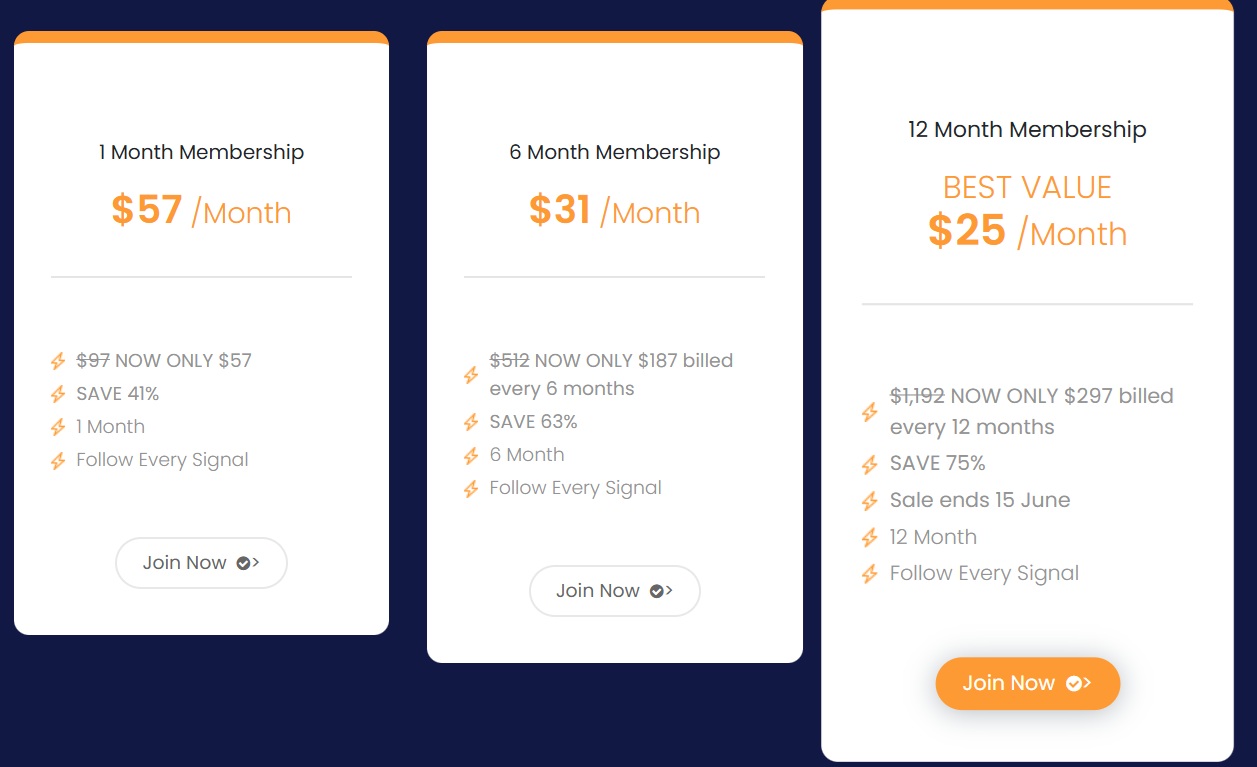The image size is (1257, 767).
Task: Click the bolt icon beside "6 Month"
Action: tap(471, 455)
